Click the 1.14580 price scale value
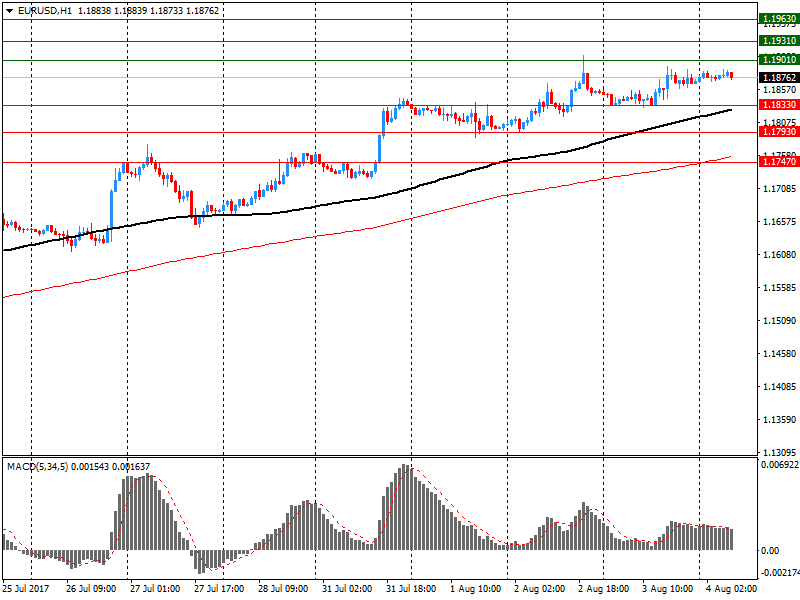 tap(779, 354)
